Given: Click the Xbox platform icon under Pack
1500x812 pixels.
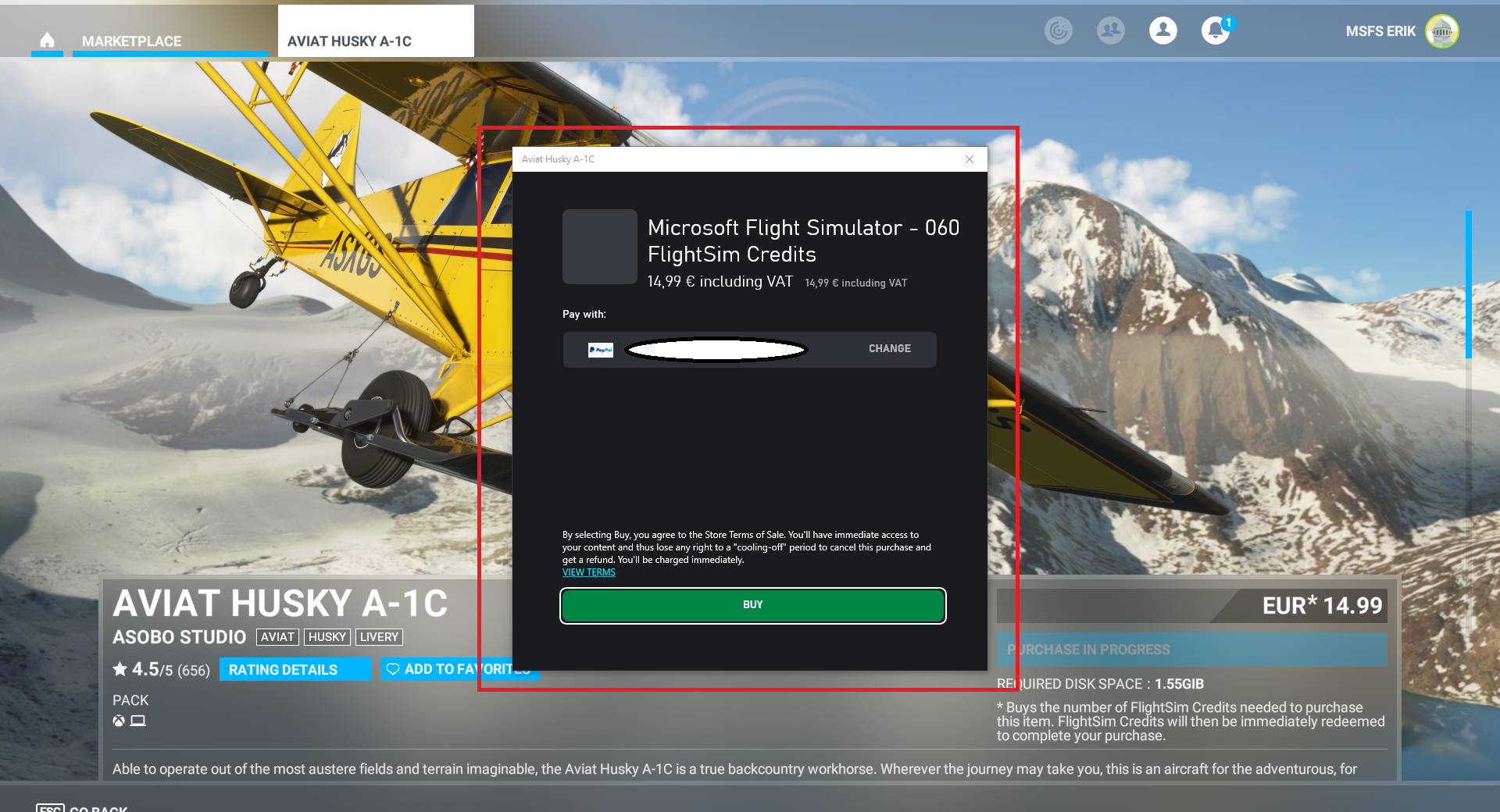Looking at the screenshot, I should [119, 721].
